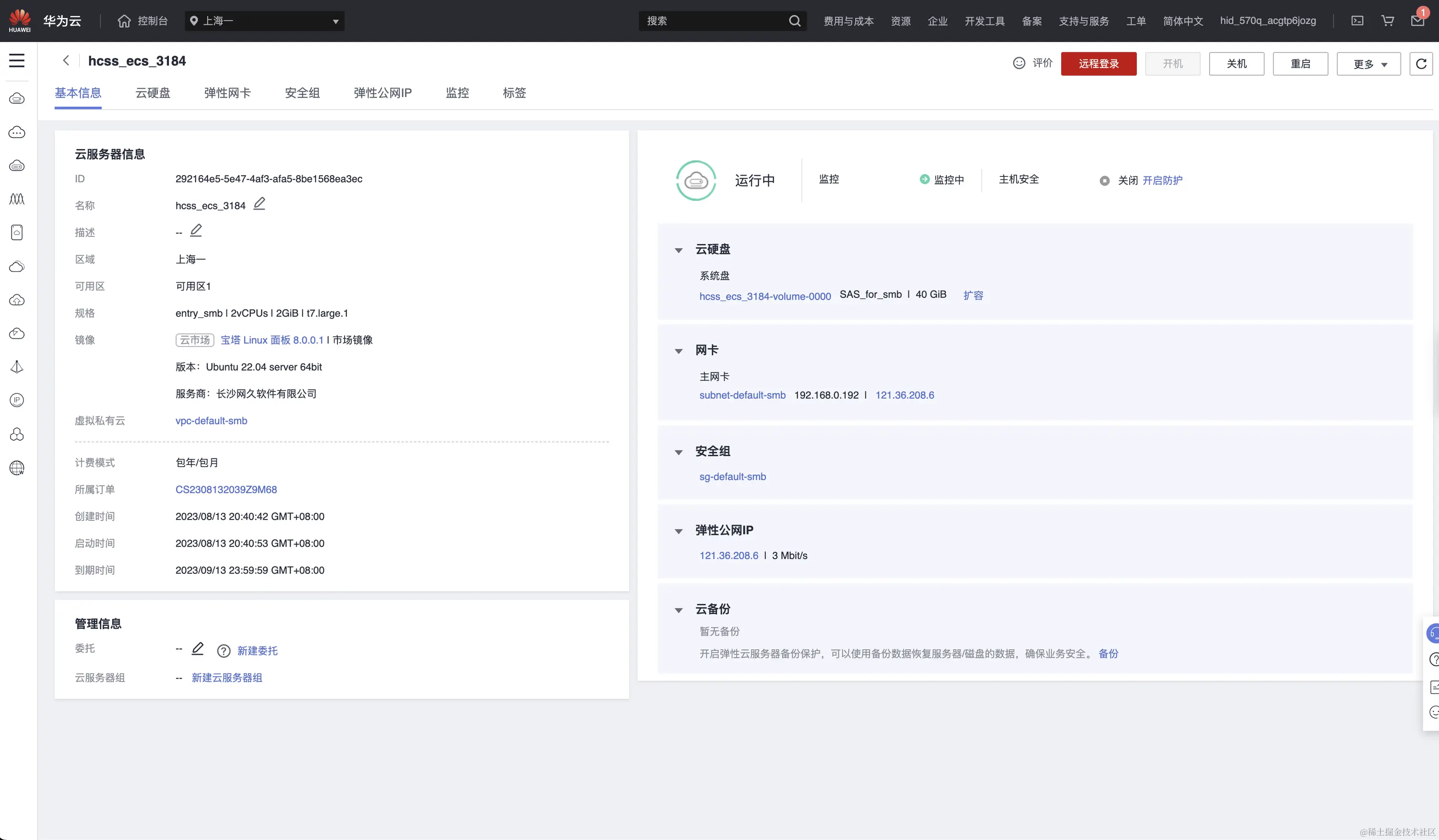Open the shopping cart icon
The image size is (1439, 840).
coord(1388,21)
